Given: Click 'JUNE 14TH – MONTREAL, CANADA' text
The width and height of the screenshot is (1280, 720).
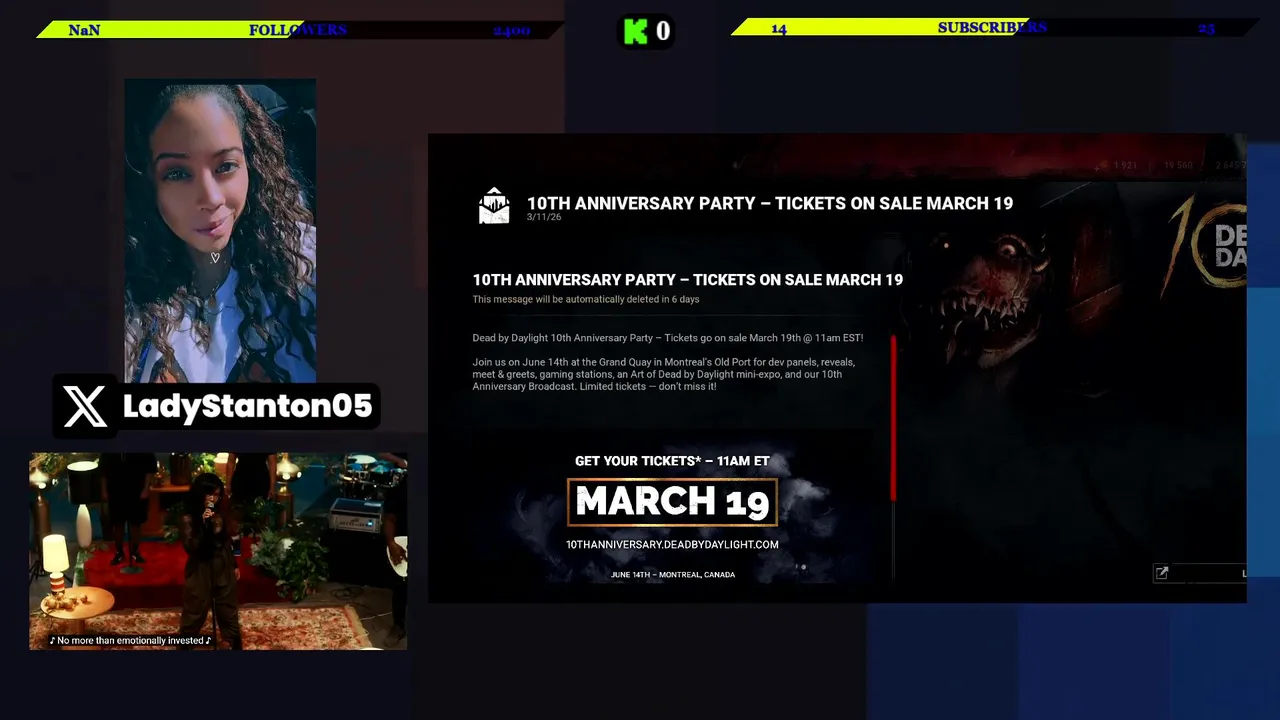Looking at the screenshot, I should tap(673, 575).
